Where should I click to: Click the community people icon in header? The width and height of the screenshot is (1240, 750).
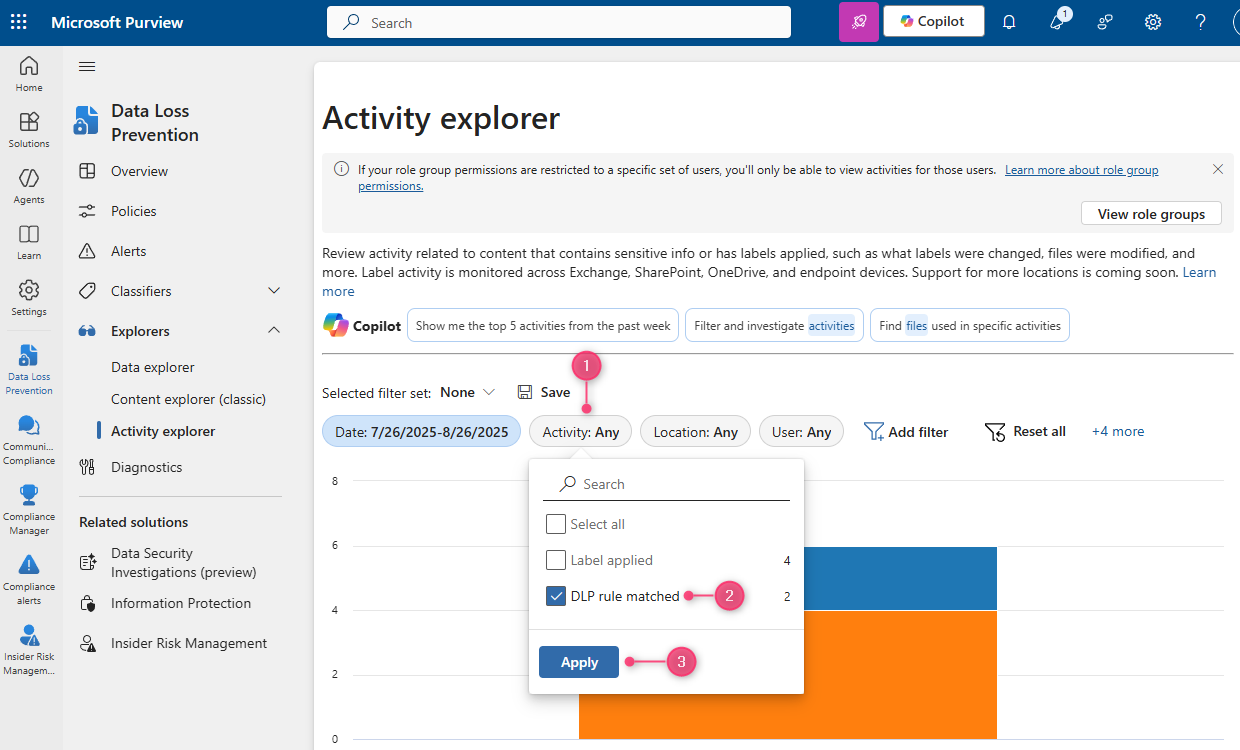click(x=1105, y=22)
